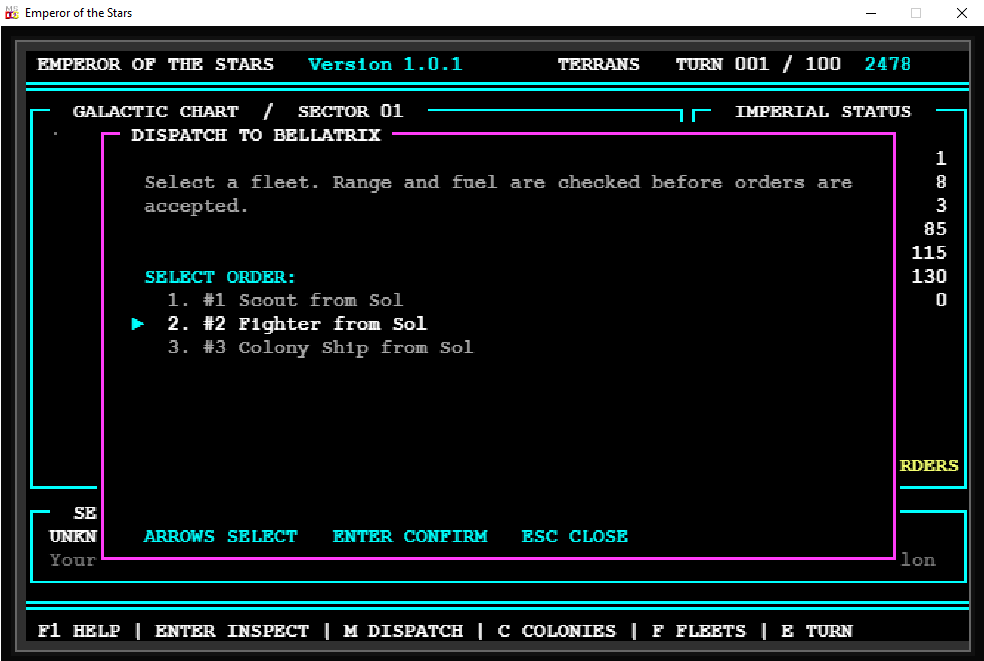This screenshot has width=984, height=661.
Task: Click the SELECT ORDER: heading
Action: point(220,277)
